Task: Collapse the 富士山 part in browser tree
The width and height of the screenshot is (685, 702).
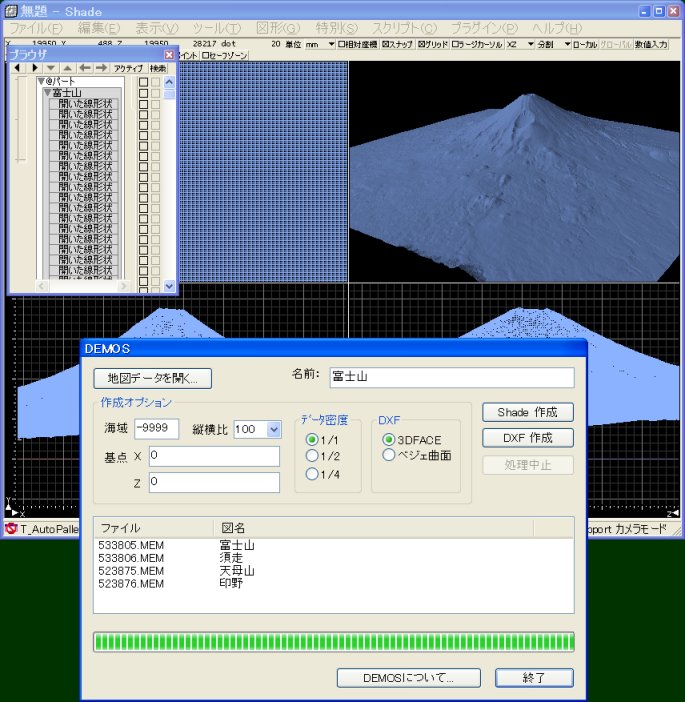Action: (47, 92)
